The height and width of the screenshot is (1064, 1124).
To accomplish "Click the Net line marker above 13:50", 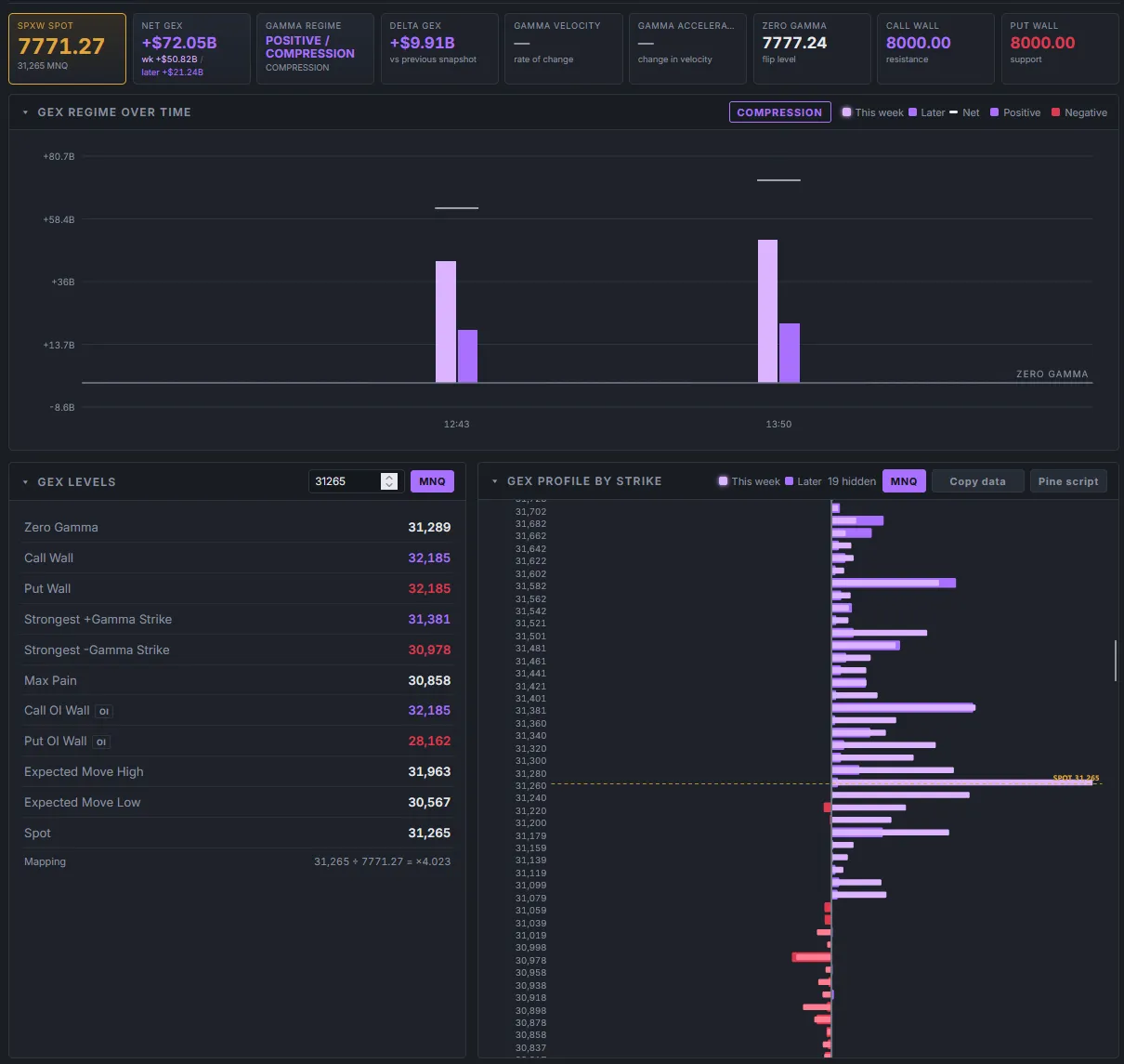I will 778,180.
